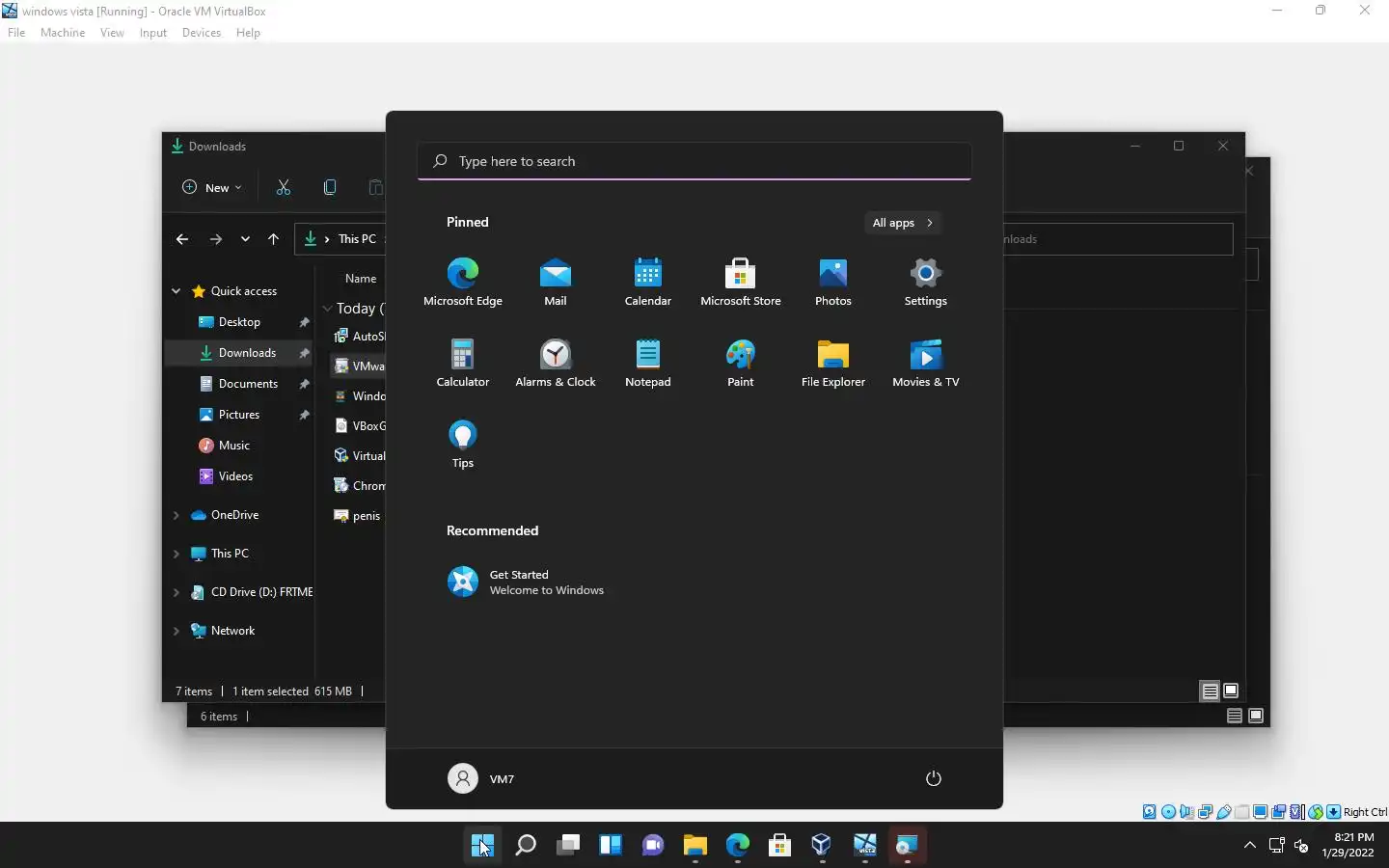The image size is (1389, 868).
Task: Sort by the Name column header
Action: tap(361, 279)
